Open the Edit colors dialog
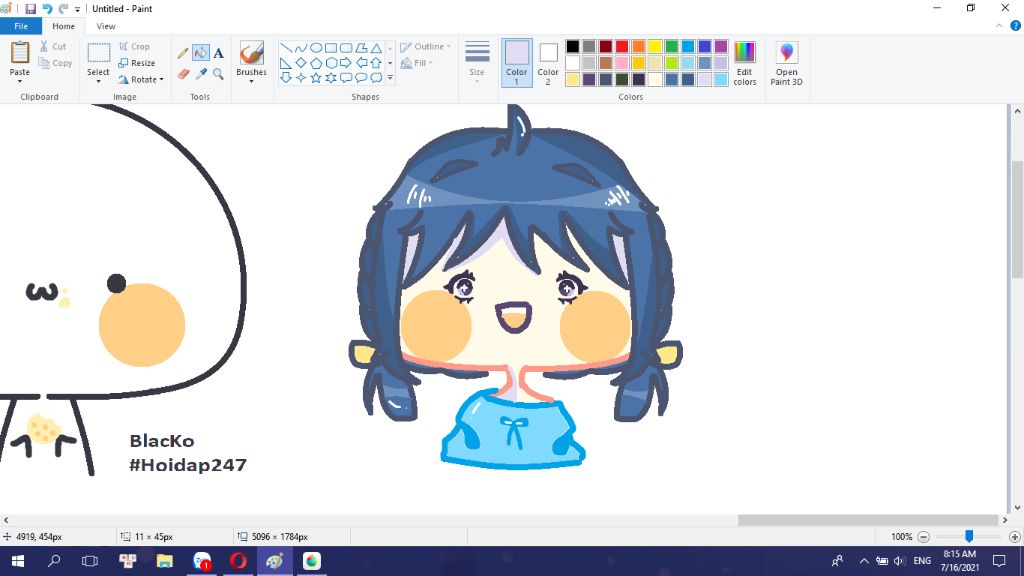 [744, 63]
